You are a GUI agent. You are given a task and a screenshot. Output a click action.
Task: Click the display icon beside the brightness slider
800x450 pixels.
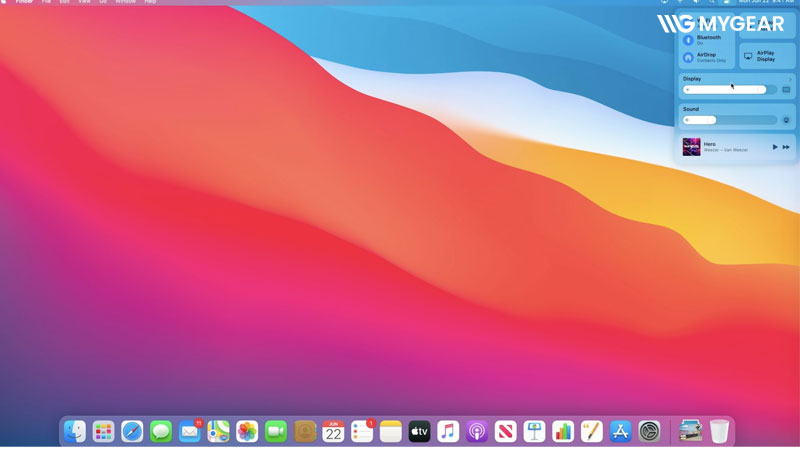pyautogui.click(x=786, y=90)
